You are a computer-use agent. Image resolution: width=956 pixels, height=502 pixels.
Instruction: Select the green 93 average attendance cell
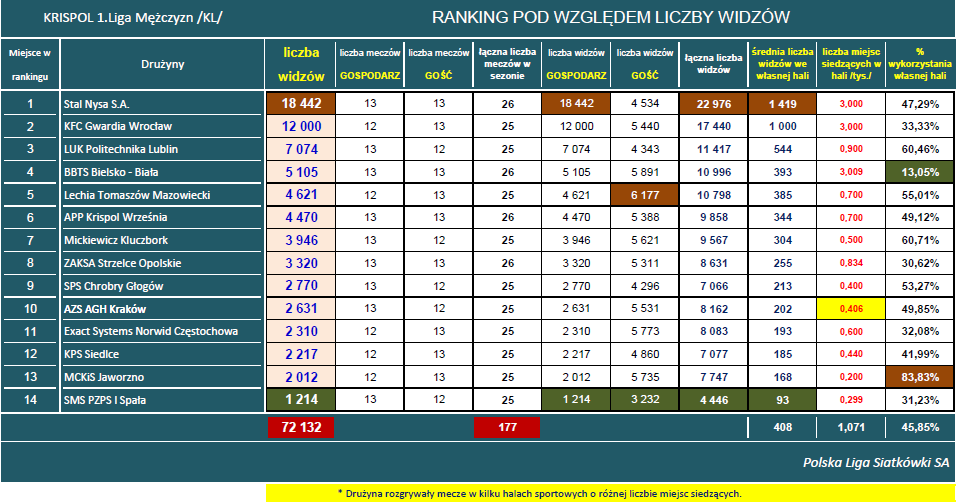782,400
